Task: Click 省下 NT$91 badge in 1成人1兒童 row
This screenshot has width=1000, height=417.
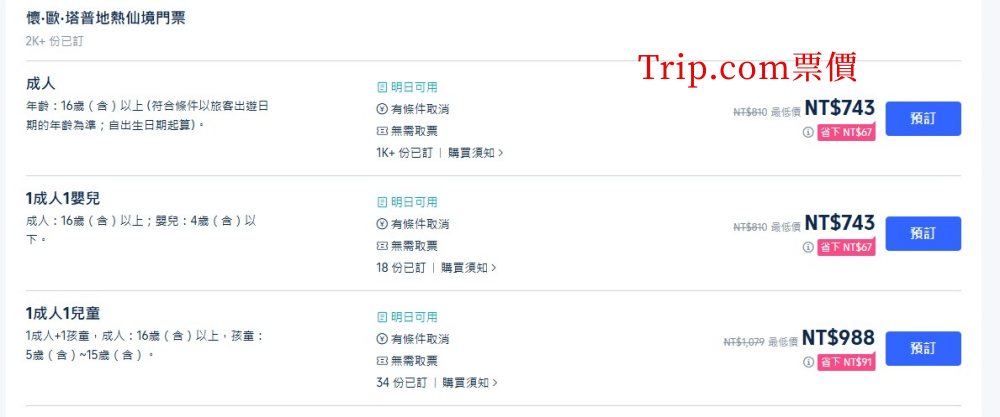Action: click(846, 362)
